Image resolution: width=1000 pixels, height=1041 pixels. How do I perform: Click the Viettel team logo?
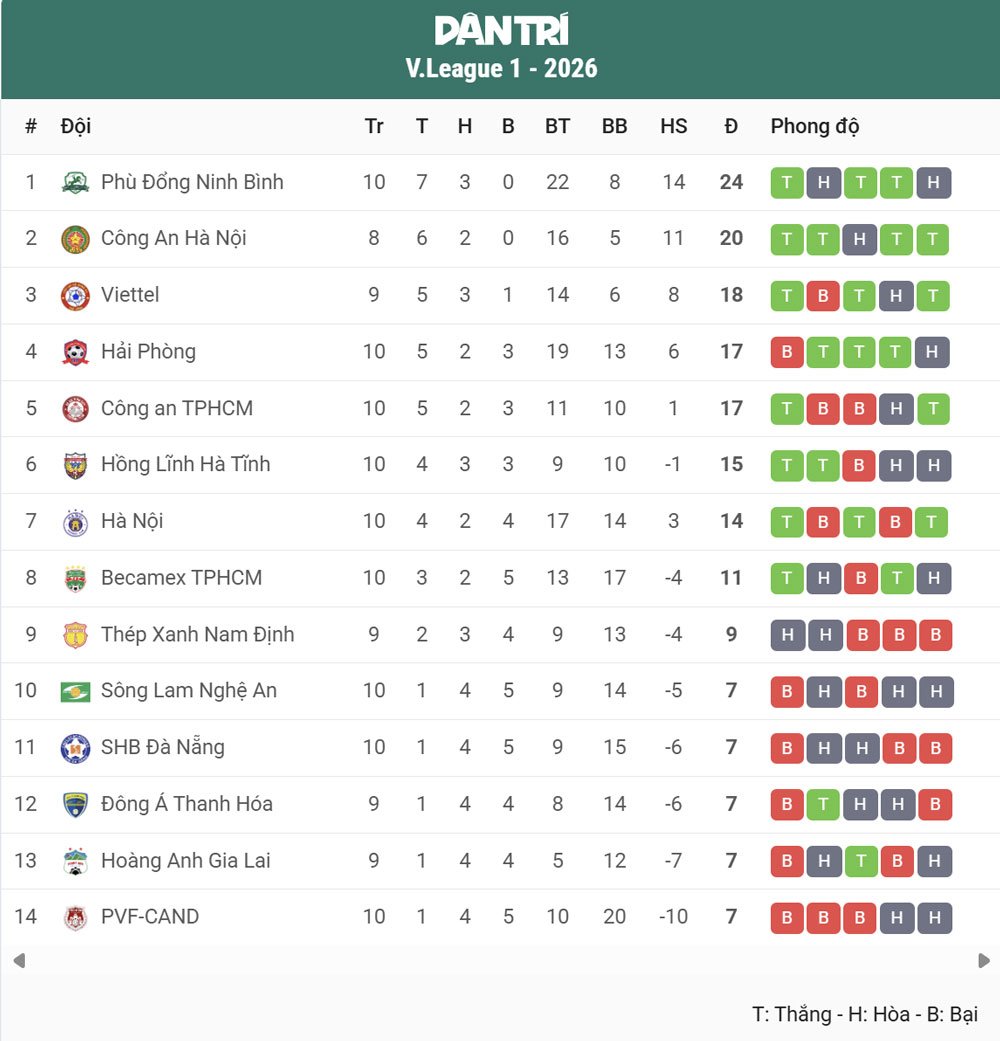75,295
